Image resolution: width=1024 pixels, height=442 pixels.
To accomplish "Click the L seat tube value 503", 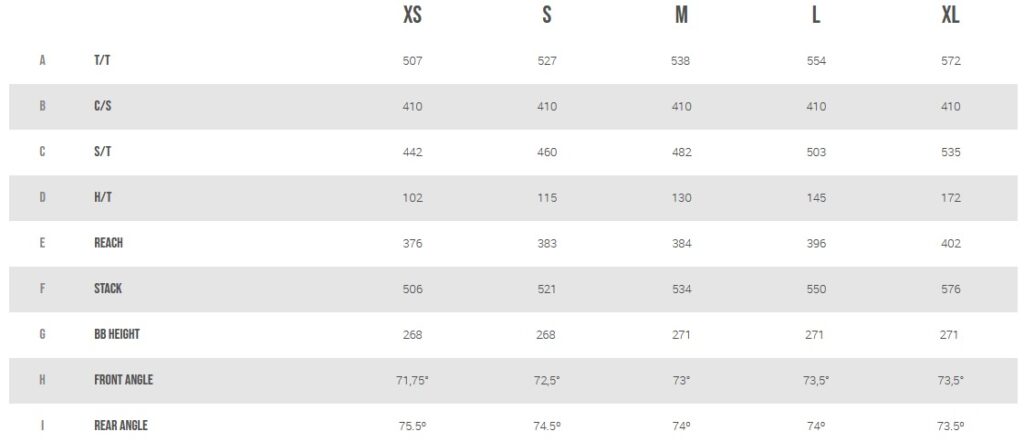I will pyautogui.click(x=816, y=152).
